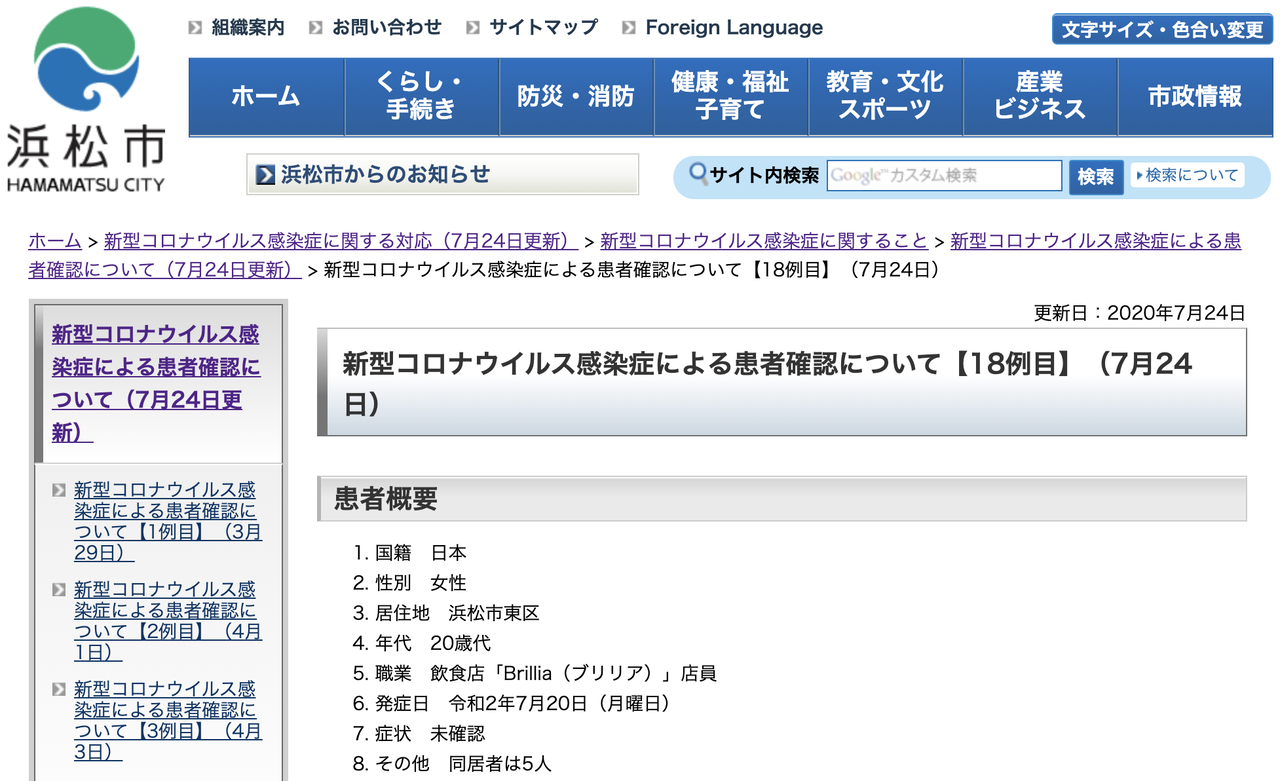Image resolution: width=1280 pixels, height=781 pixels.
Task: Open the 市政情報 navigation tab
Action: pos(1195,97)
